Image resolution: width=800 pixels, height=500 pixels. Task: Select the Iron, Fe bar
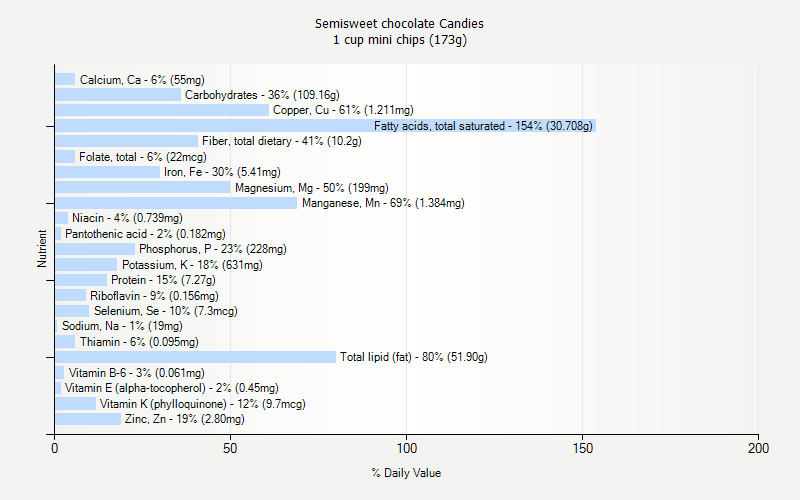pyautogui.click(x=107, y=172)
